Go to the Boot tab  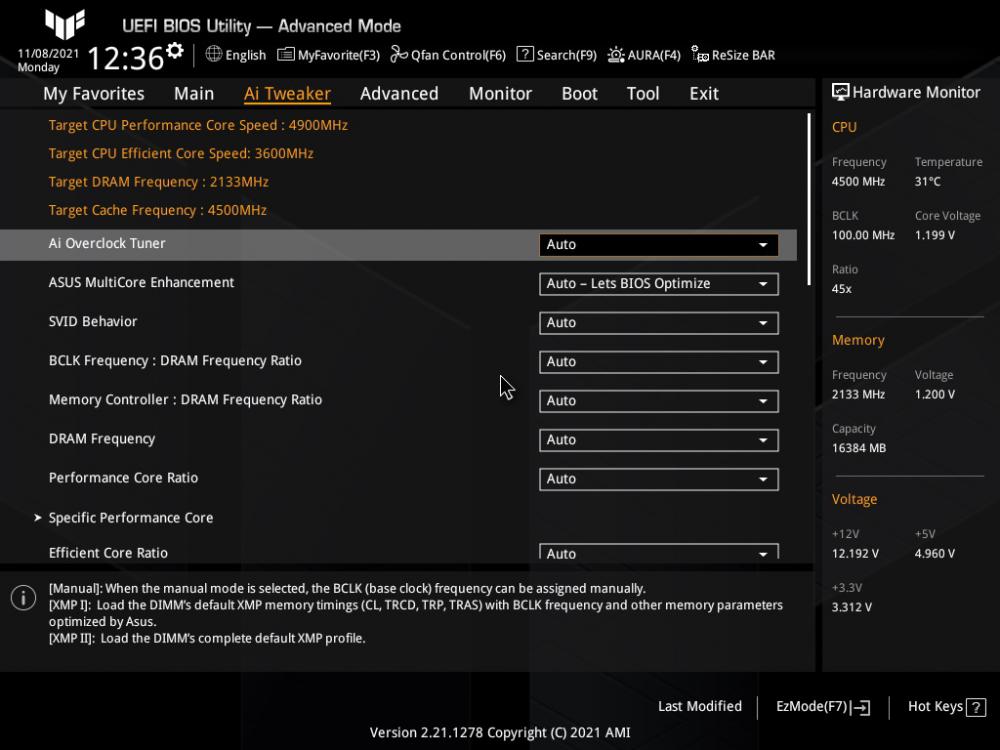tap(579, 94)
